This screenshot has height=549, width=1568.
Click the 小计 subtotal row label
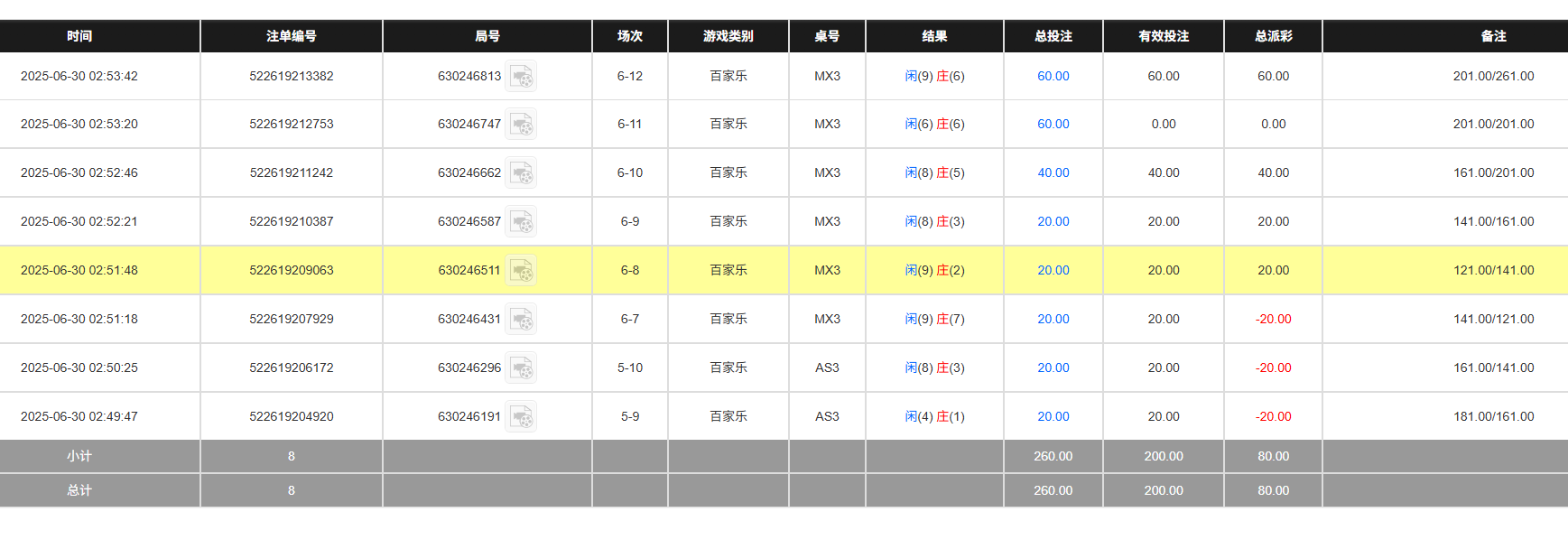79,457
